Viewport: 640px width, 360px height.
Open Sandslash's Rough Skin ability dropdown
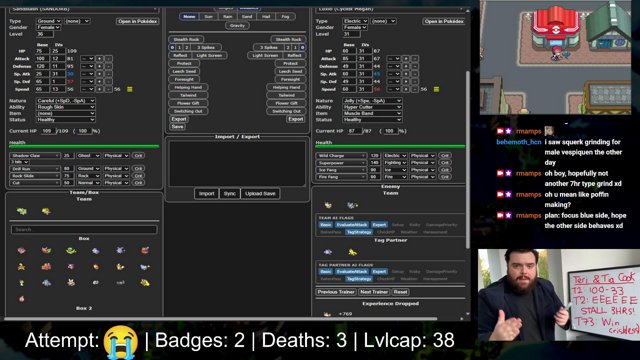pyautogui.click(x=66, y=107)
